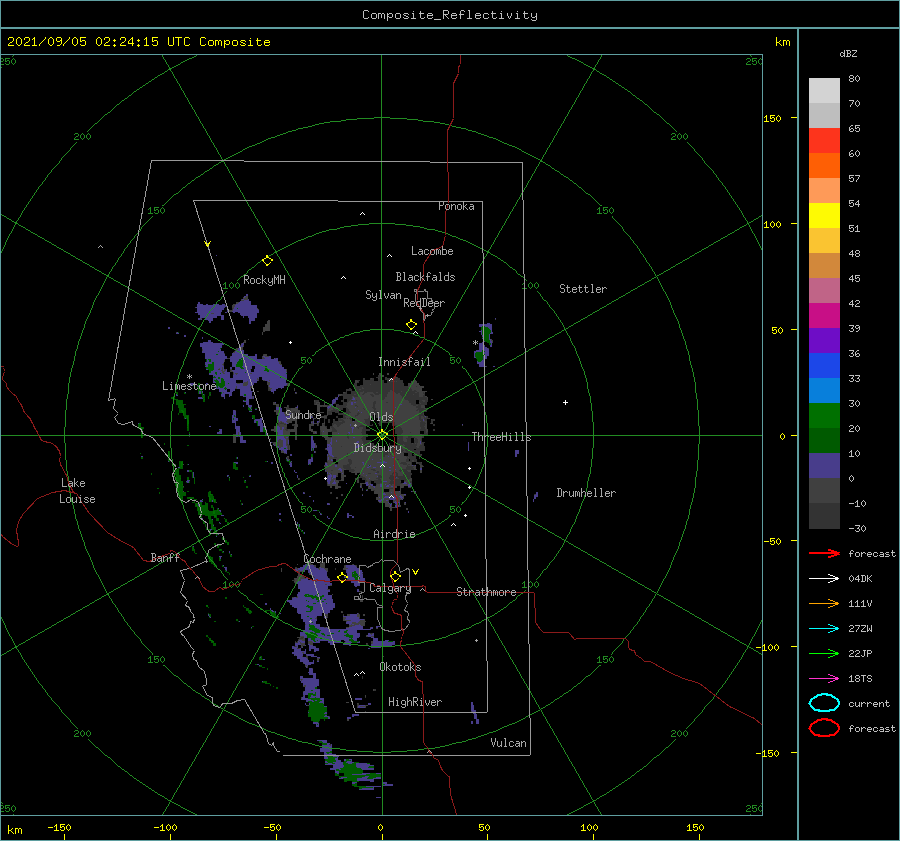The width and height of the screenshot is (900, 841).
Task: Click the red forecast arrow in legend
Action: point(824,553)
